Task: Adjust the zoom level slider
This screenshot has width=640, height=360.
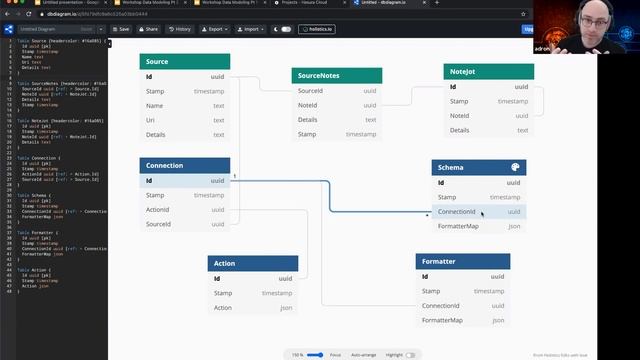Action: (315, 355)
